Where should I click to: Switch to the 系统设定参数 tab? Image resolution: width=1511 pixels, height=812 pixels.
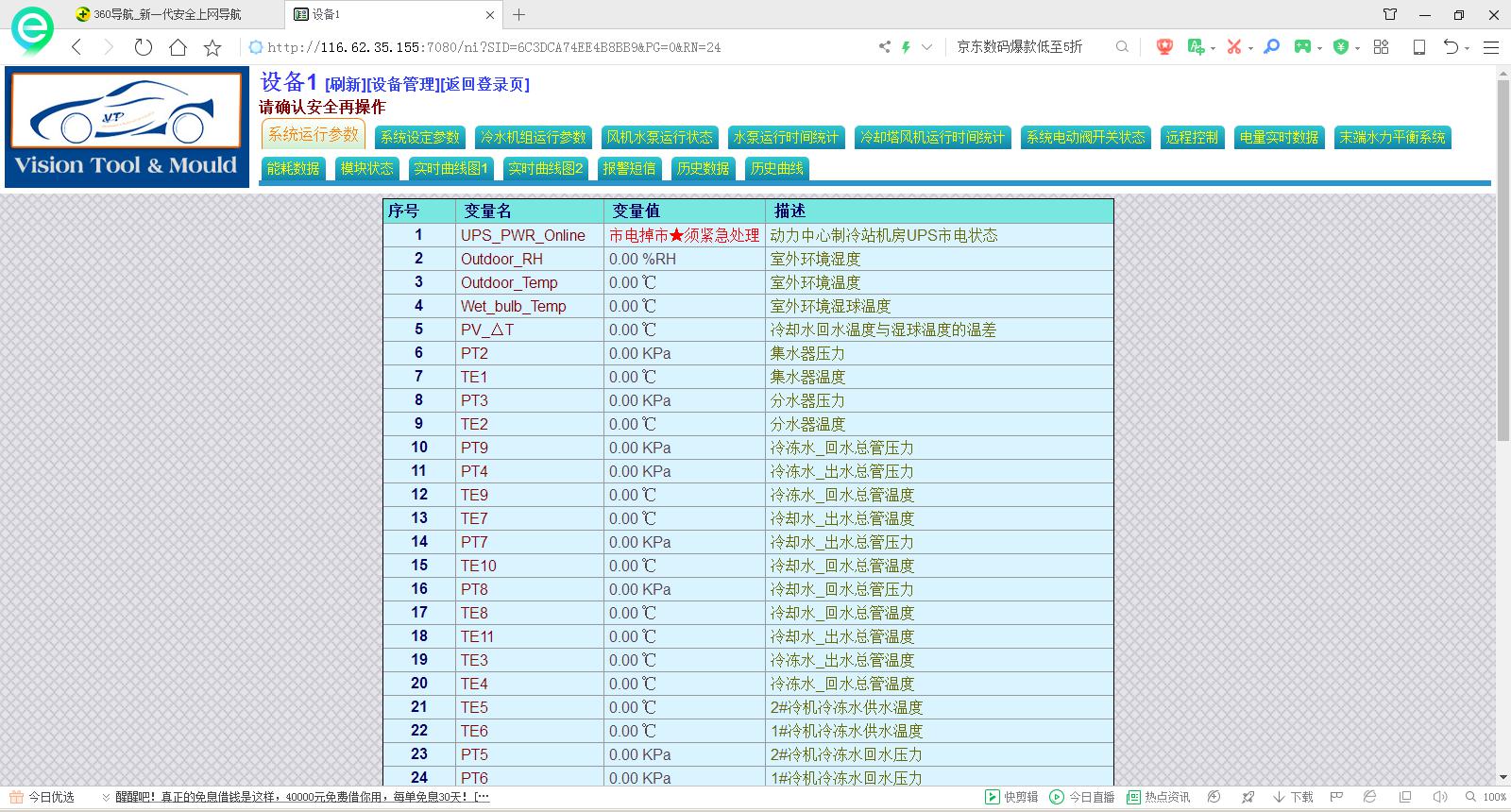tap(419, 138)
